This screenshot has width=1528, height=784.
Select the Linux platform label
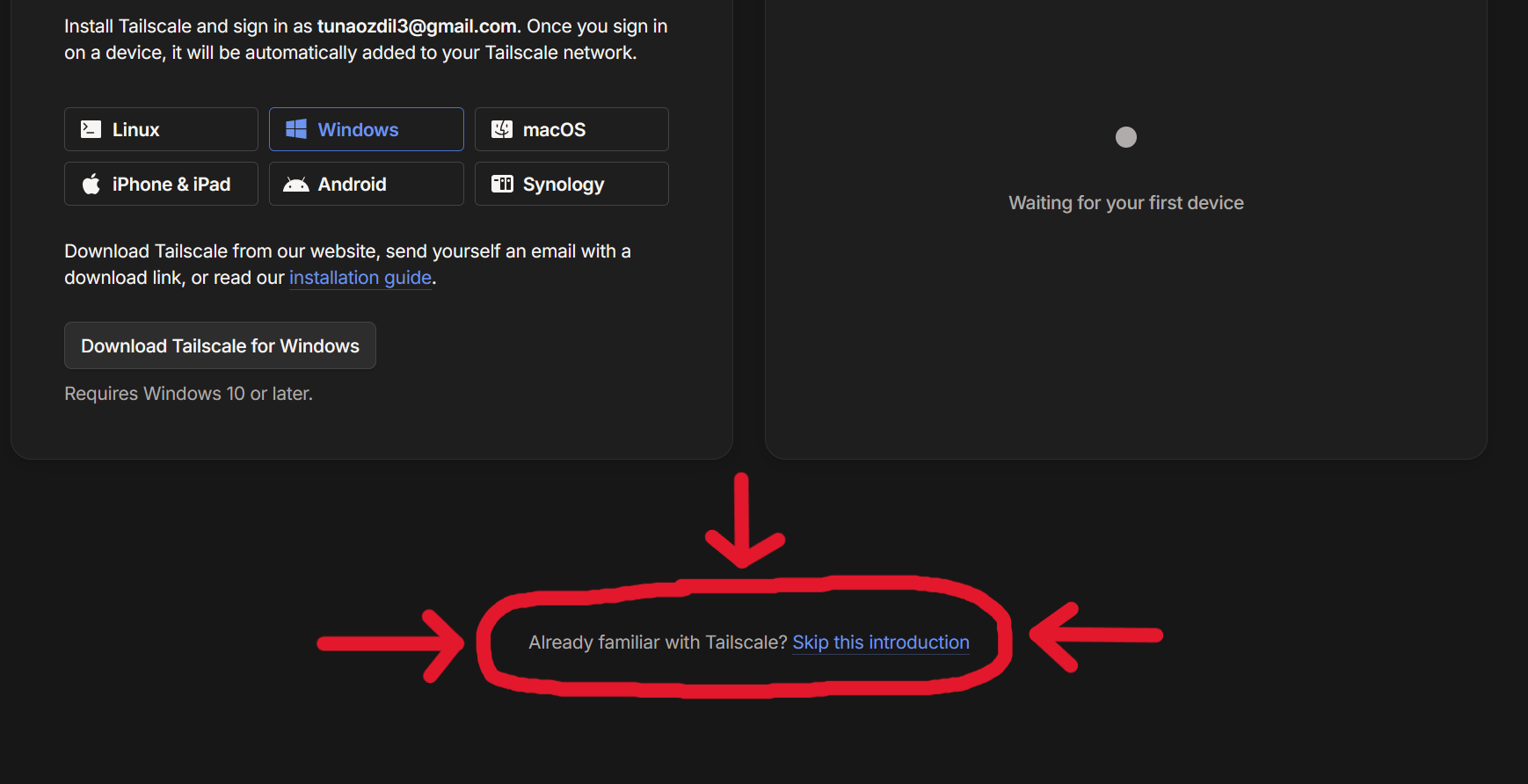[135, 130]
